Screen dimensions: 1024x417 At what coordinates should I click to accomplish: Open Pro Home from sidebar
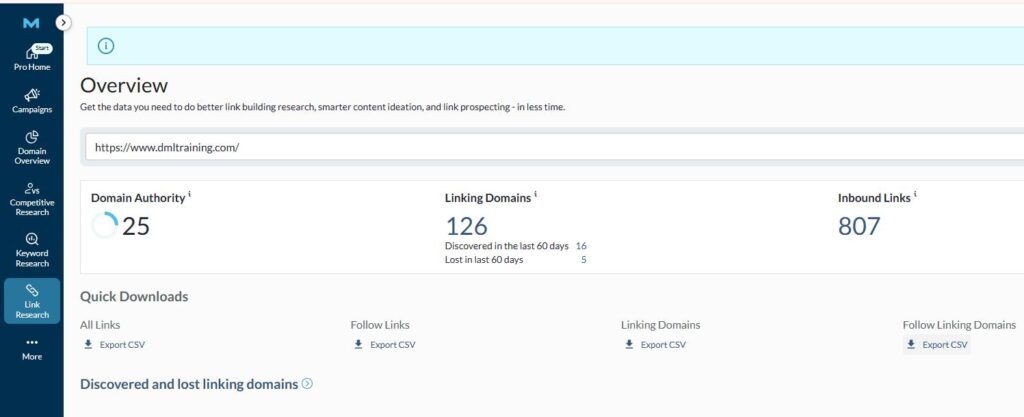tap(32, 58)
